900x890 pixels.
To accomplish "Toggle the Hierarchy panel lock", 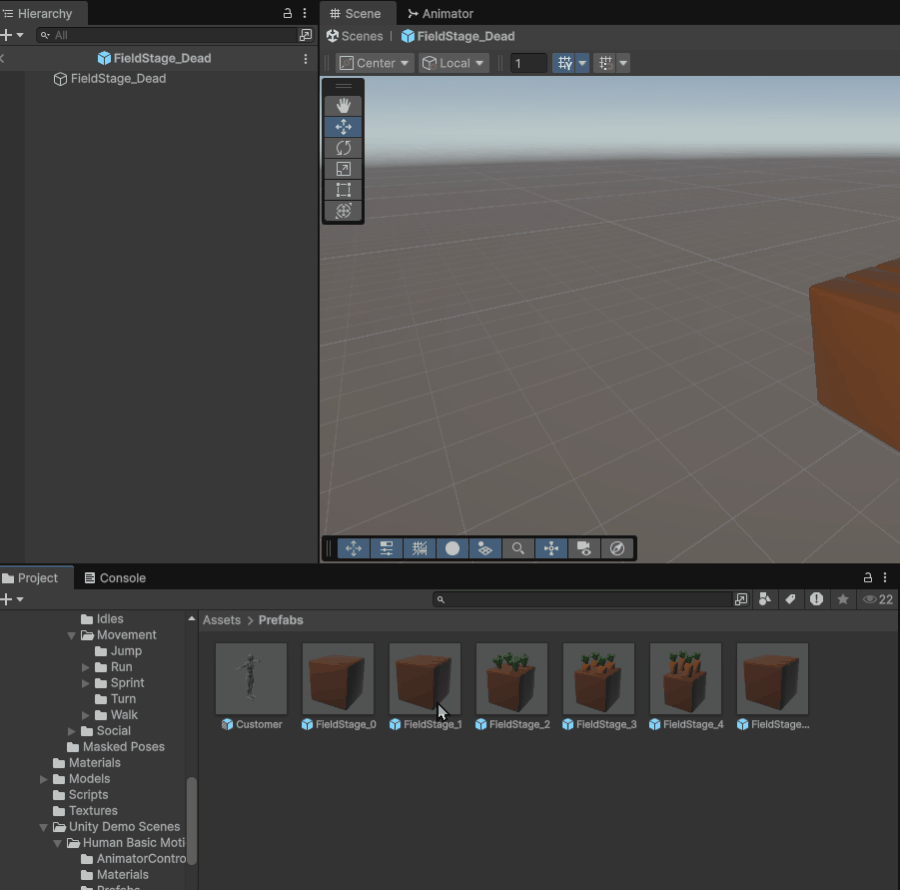I will [x=288, y=14].
